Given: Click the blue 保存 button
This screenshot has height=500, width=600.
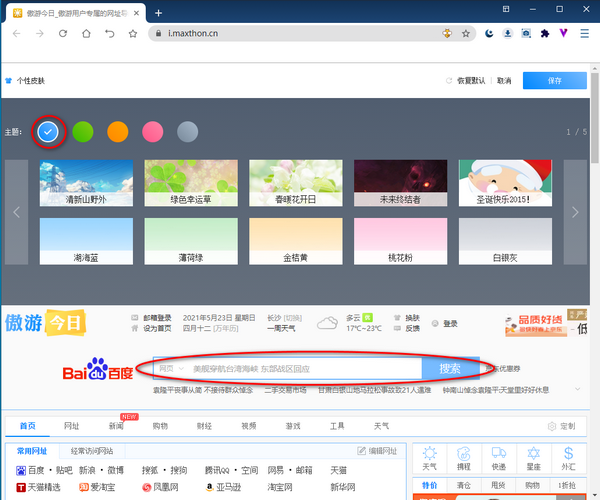Looking at the screenshot, I should (554, 81).
